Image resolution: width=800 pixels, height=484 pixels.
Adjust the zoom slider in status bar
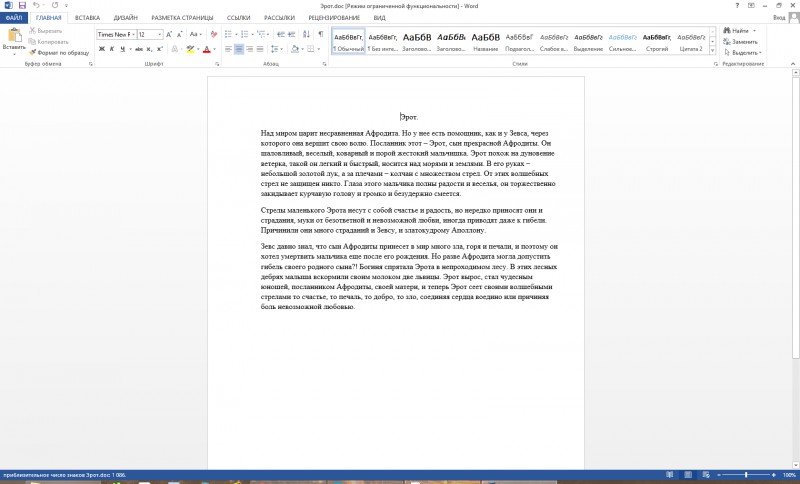(x=746, y=475)
